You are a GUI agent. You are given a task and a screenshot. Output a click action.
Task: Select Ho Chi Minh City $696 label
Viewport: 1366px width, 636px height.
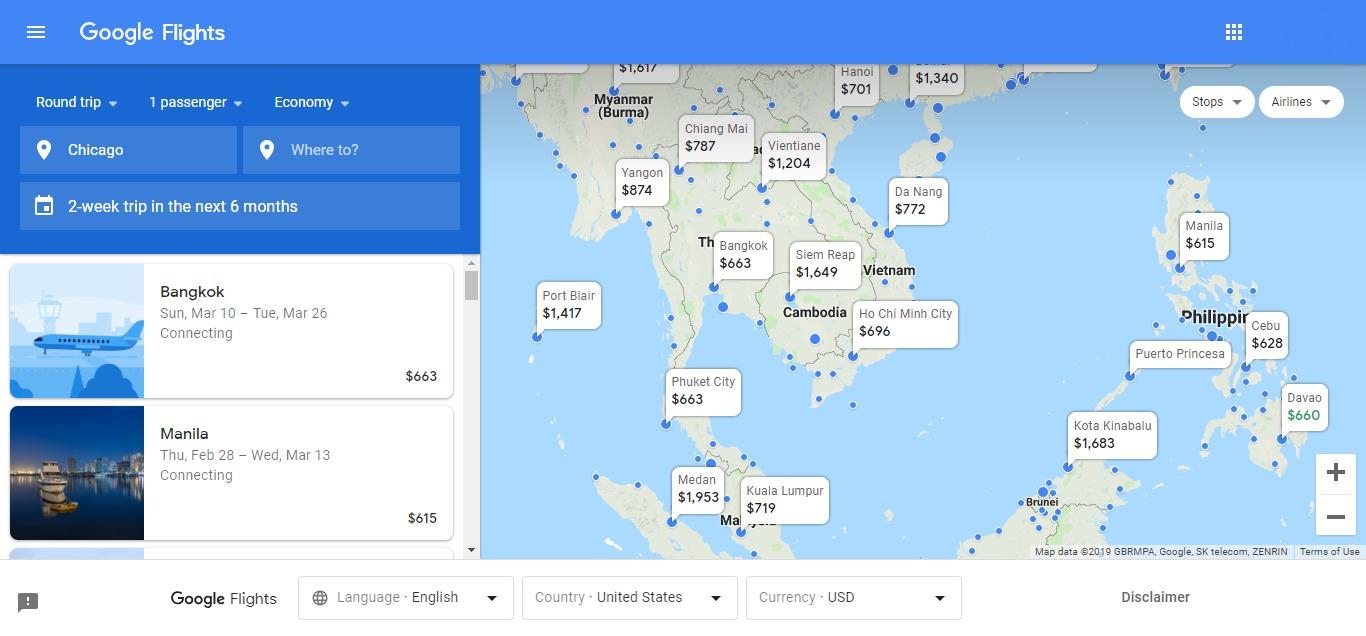pos(905,323)
